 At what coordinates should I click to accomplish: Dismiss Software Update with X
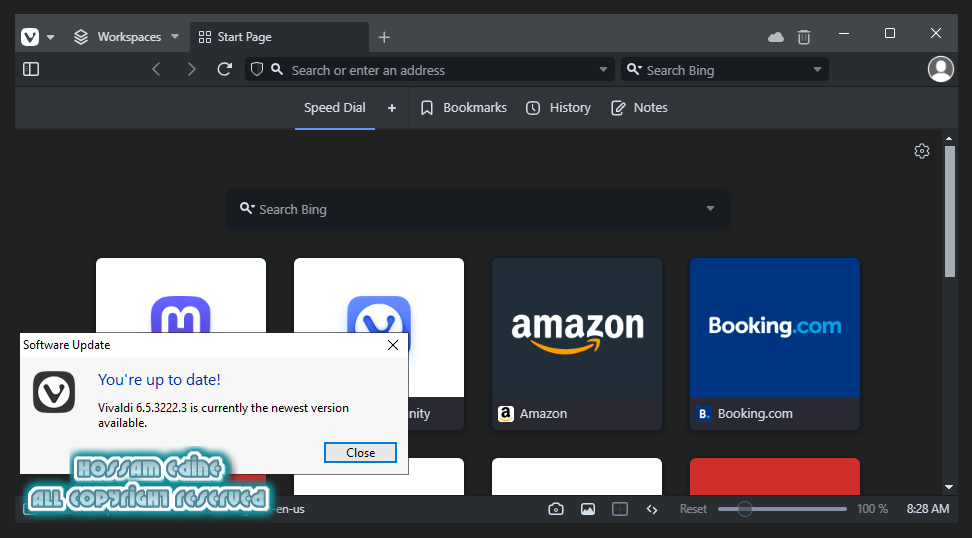coord(393,345)
